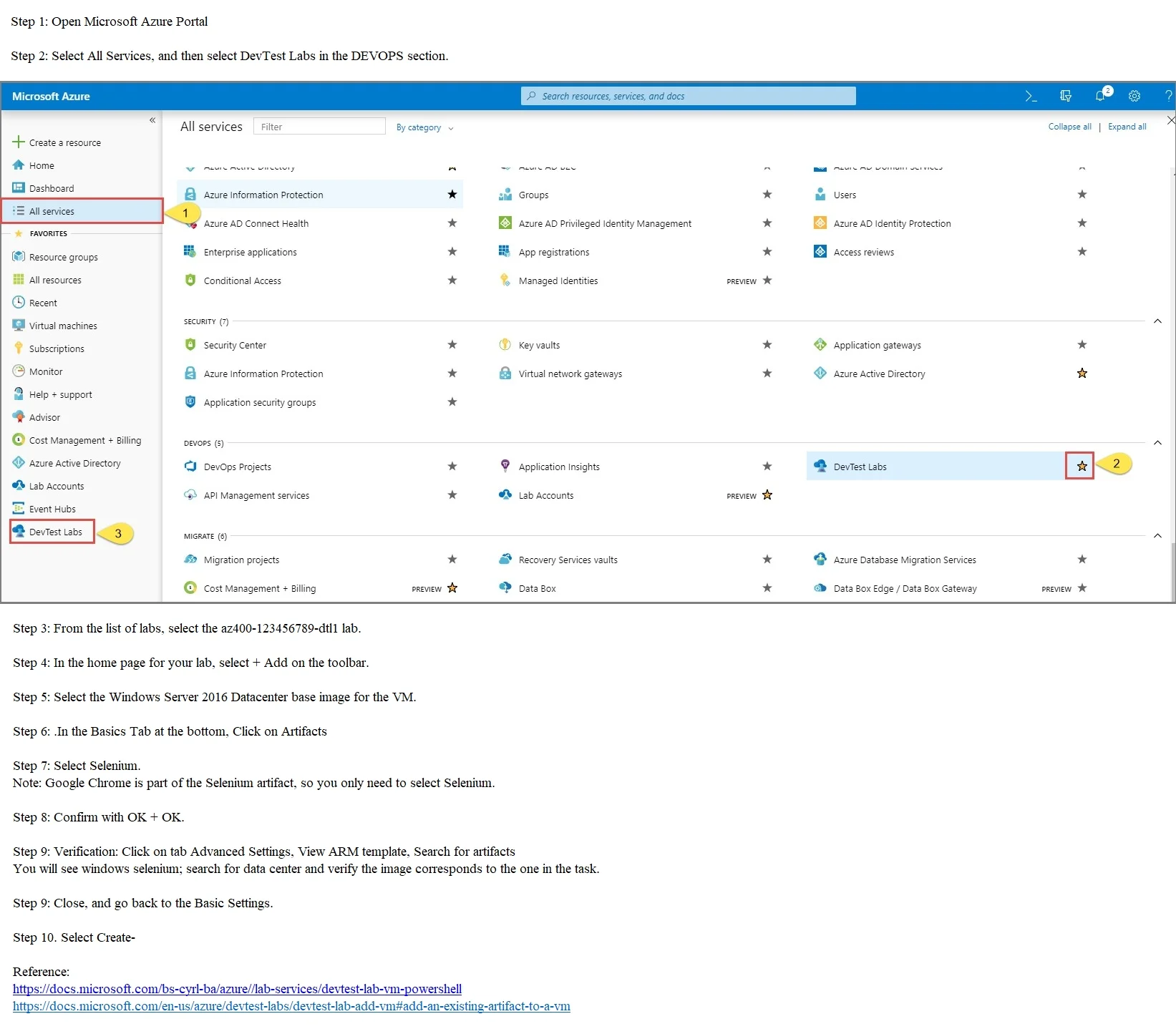Unfavorite Azure Active Directory star in Security
This screenshot has width=1176, height=1034.
pos(1082,374)
